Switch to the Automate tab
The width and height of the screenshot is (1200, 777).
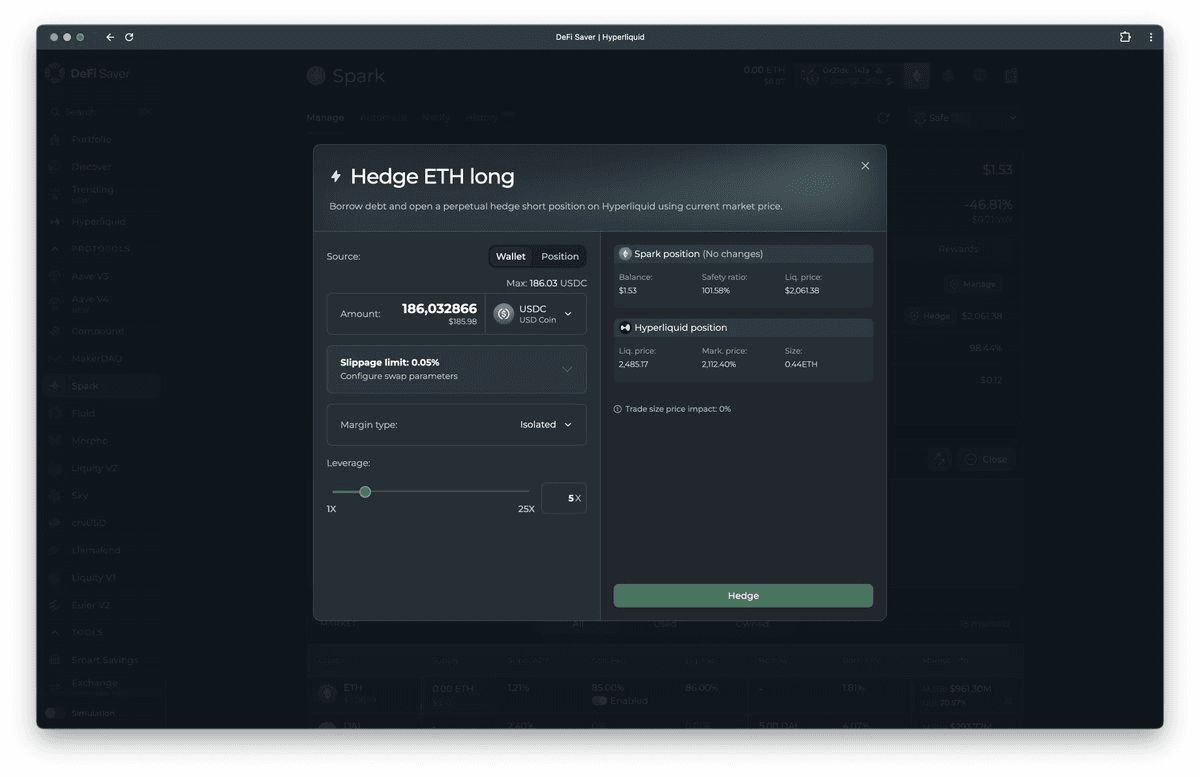coord(384,118)
